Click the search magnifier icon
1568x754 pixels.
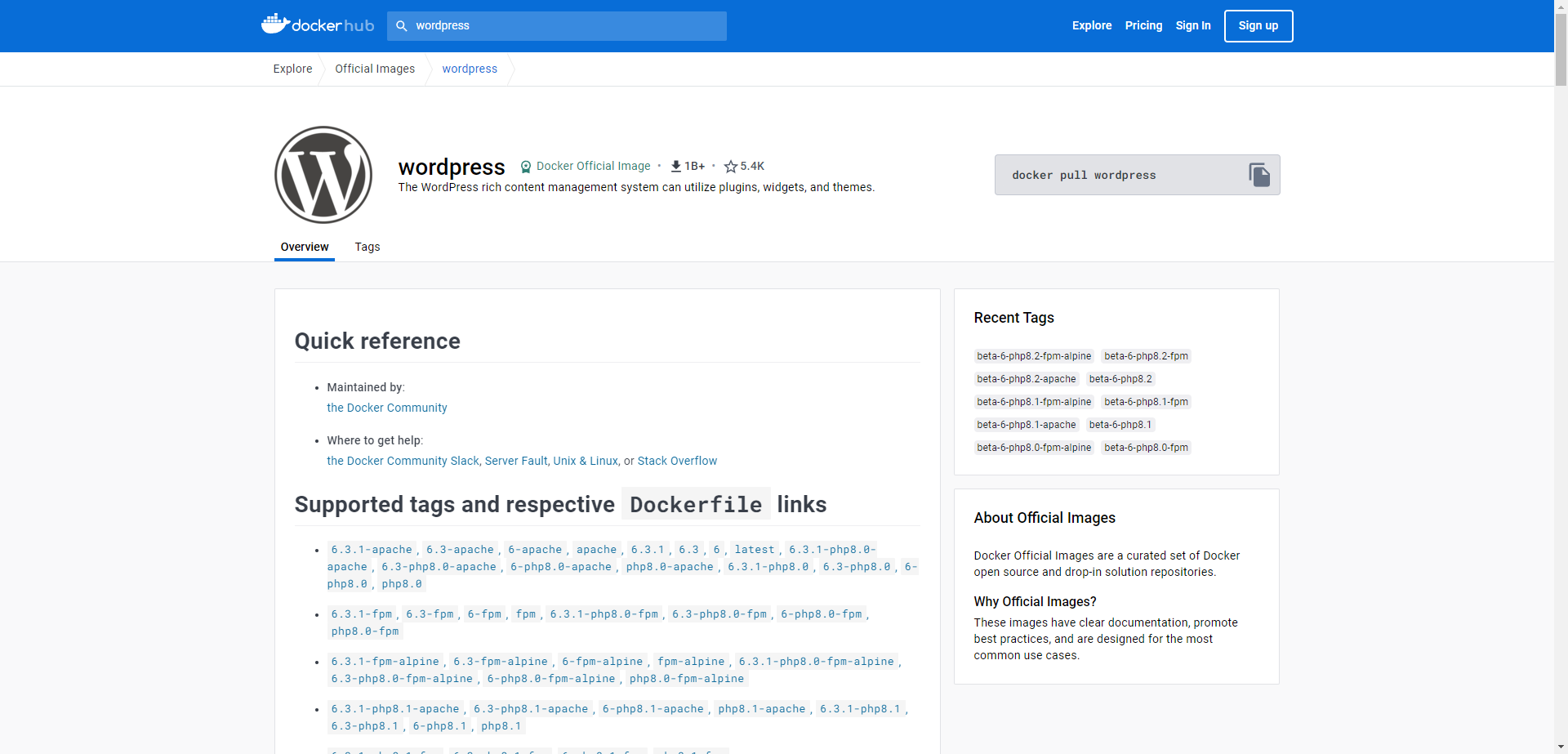[x=402, y=26]
